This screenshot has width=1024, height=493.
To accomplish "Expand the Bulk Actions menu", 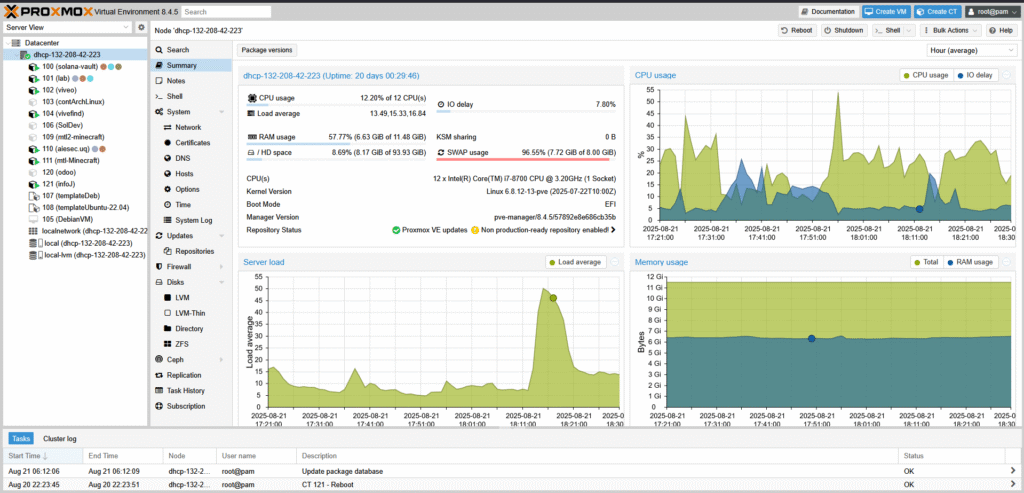I will click(x=947, y=30).
